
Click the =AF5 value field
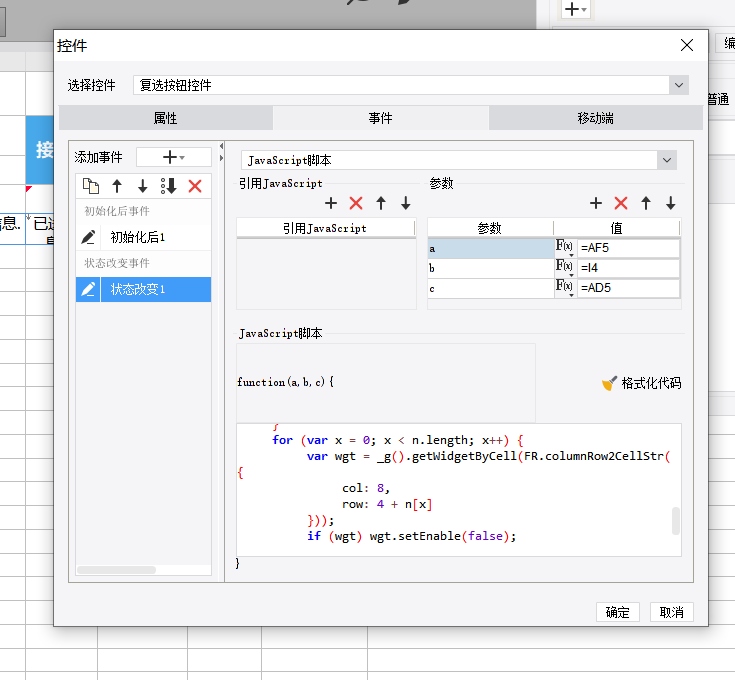tap(628, 247)
